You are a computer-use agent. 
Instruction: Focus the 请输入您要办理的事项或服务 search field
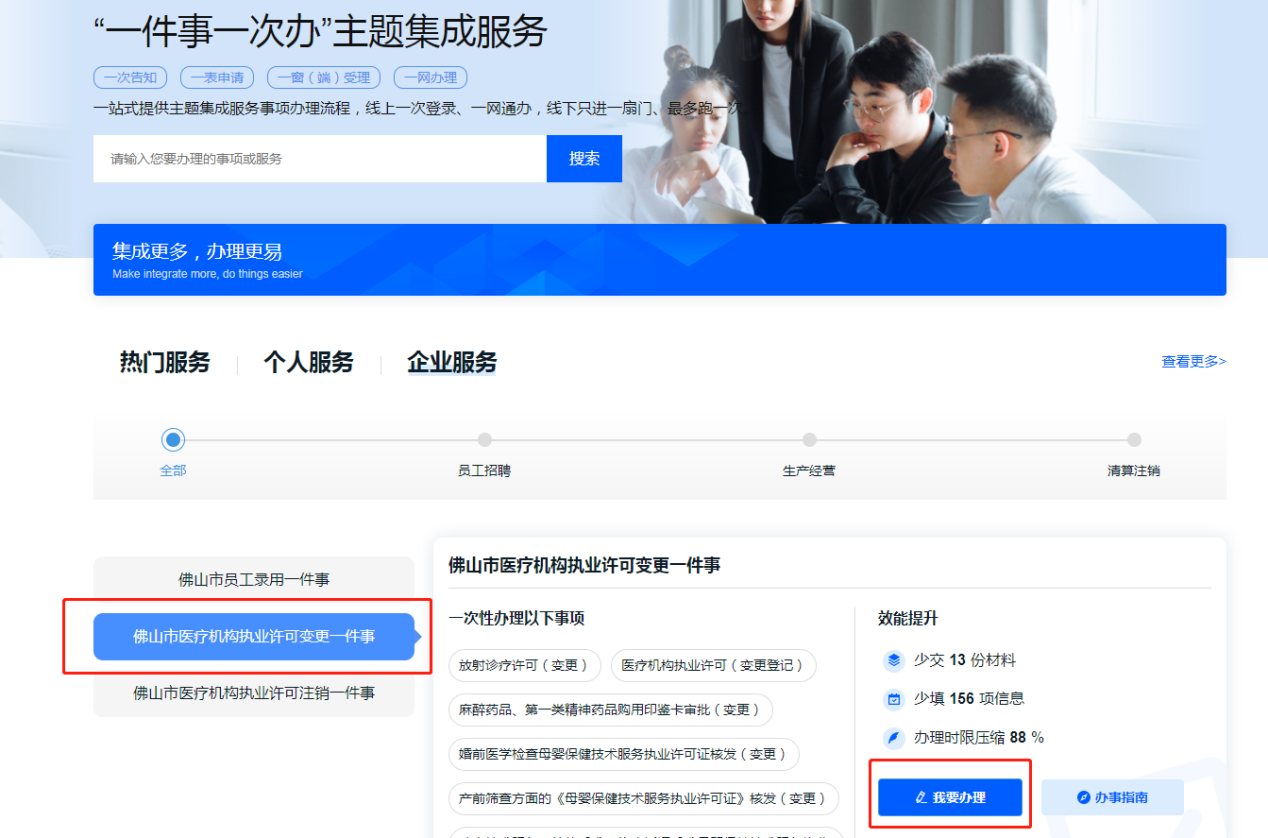coord(320,159)
